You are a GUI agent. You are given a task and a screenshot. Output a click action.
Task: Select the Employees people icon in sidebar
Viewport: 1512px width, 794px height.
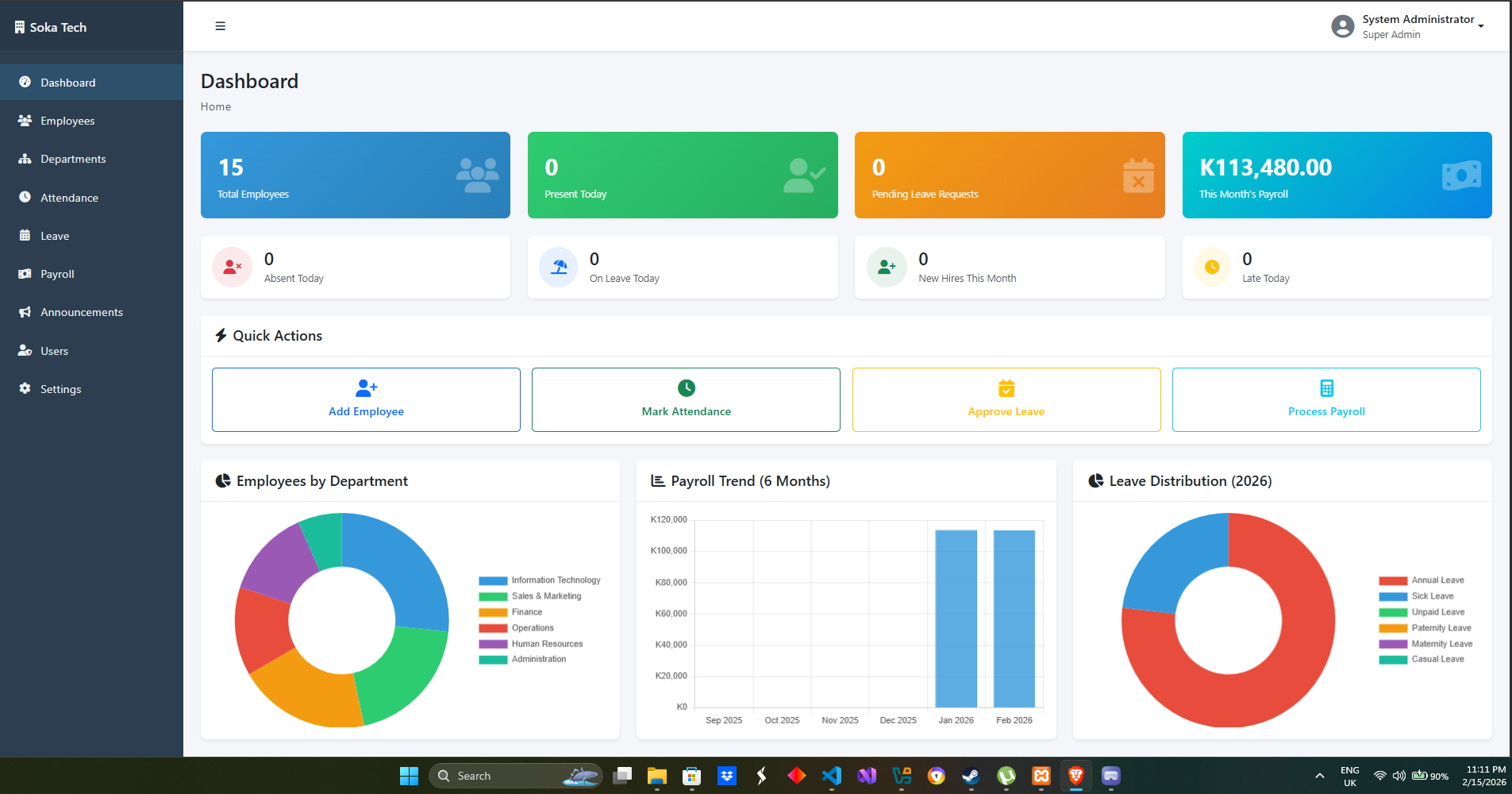coord(26,120)
